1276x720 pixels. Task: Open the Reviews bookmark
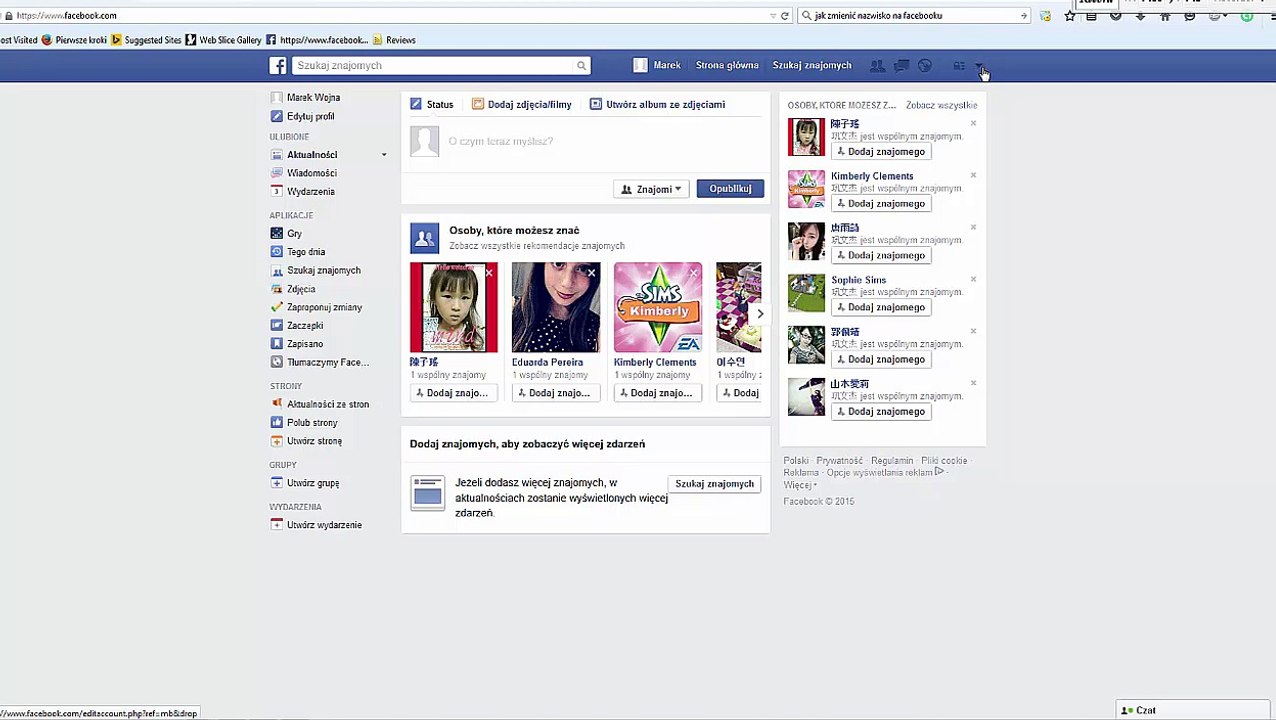coord(394,40)
